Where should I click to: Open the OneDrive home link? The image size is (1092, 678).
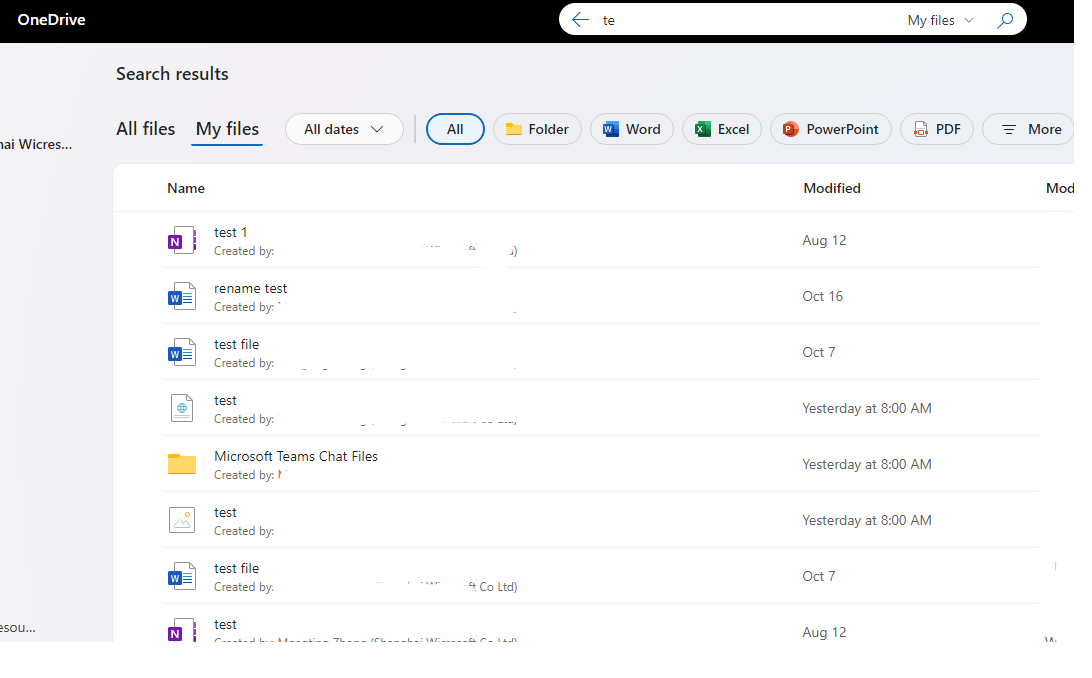coord(52,19)
